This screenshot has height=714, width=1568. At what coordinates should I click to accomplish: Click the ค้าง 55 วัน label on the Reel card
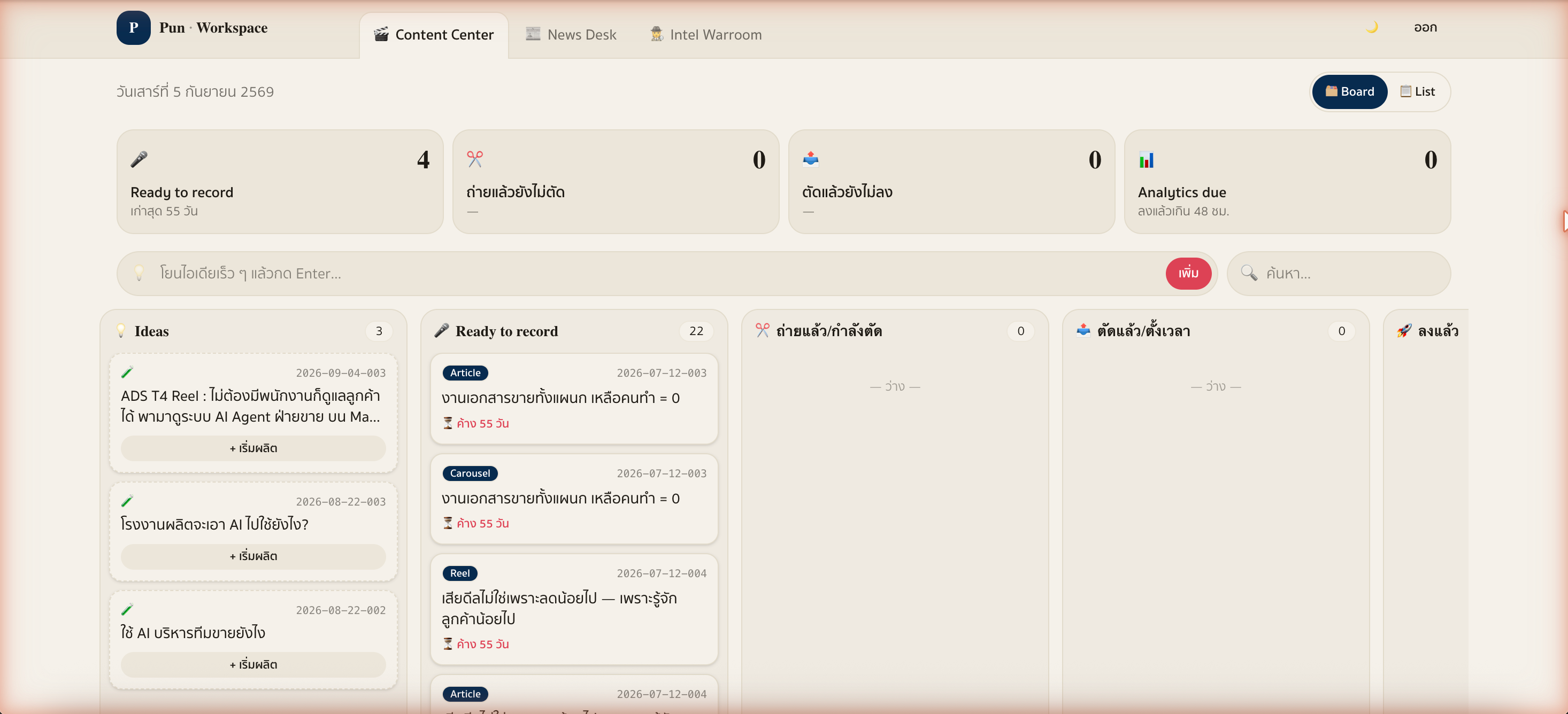483,644
